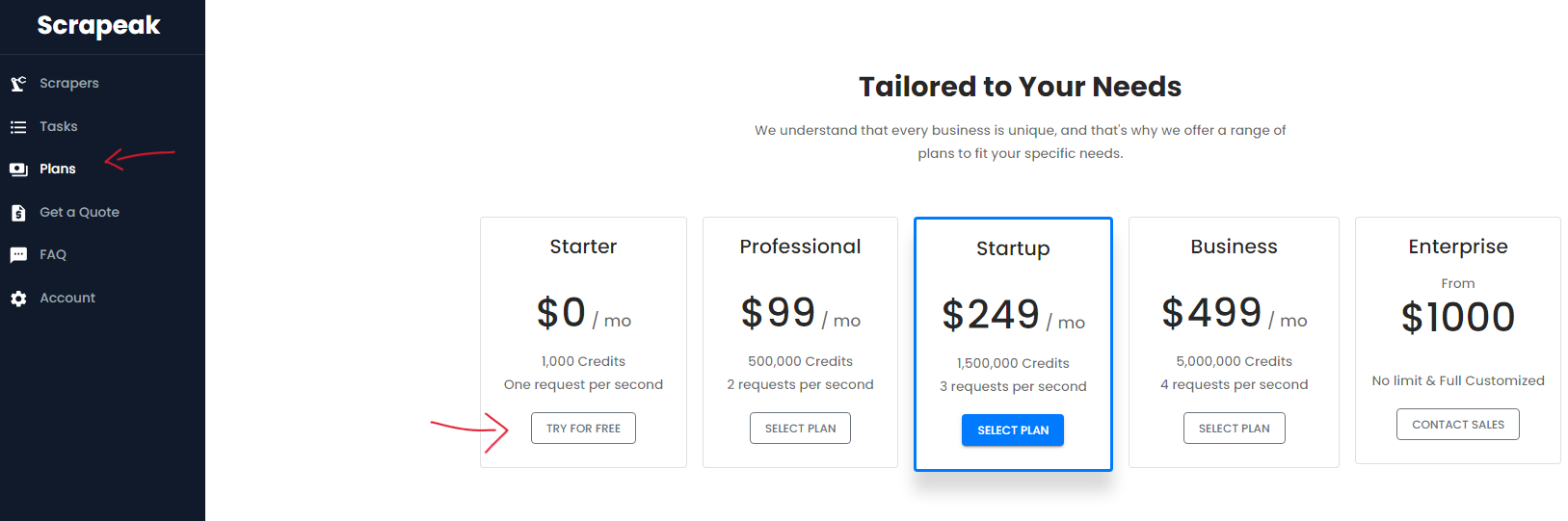Click the Account gear icon
This screenshot has width=1568, height=521.
pos(18,299)
